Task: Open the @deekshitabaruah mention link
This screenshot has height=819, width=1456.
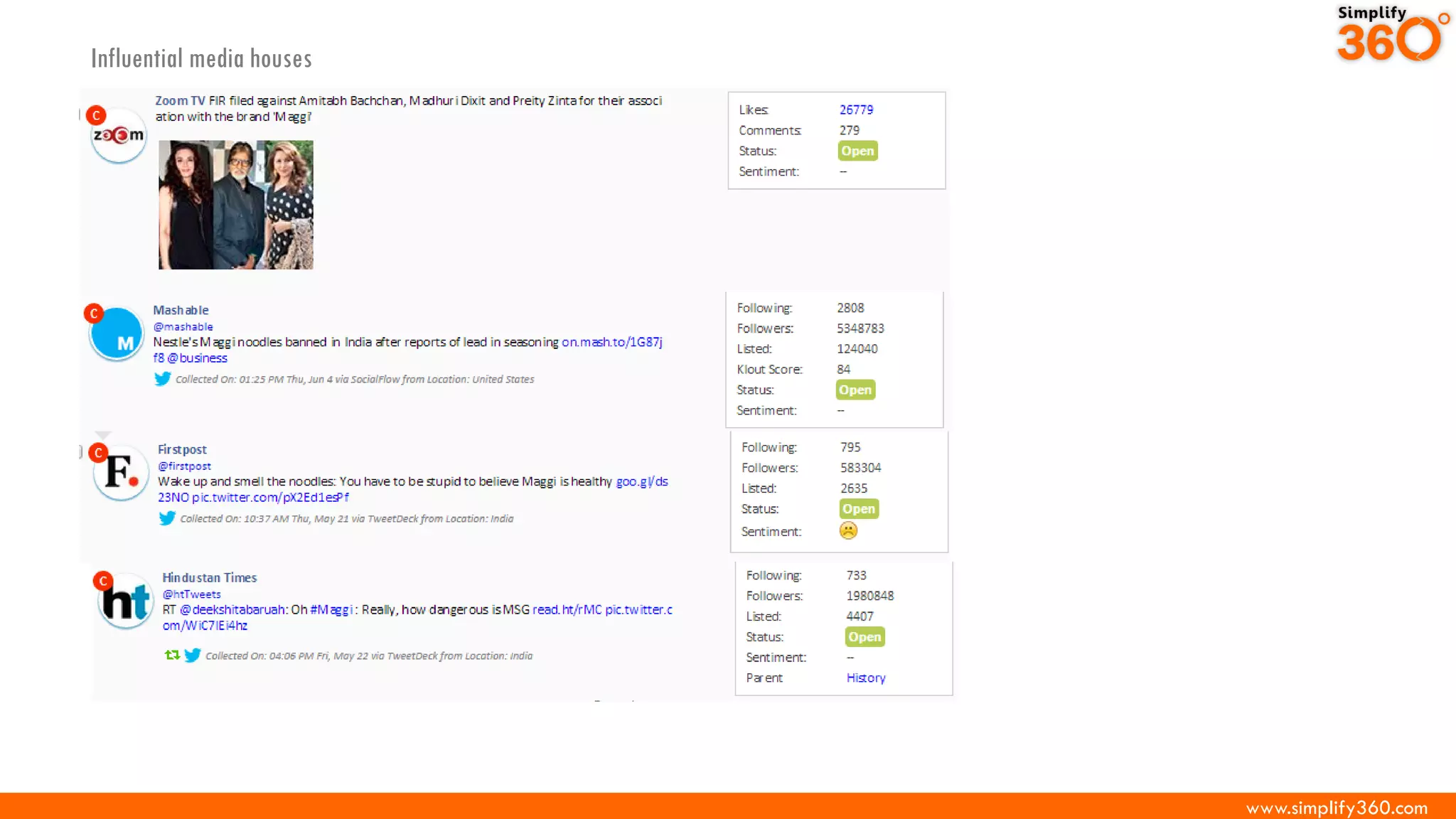Action: click(232, 609)
